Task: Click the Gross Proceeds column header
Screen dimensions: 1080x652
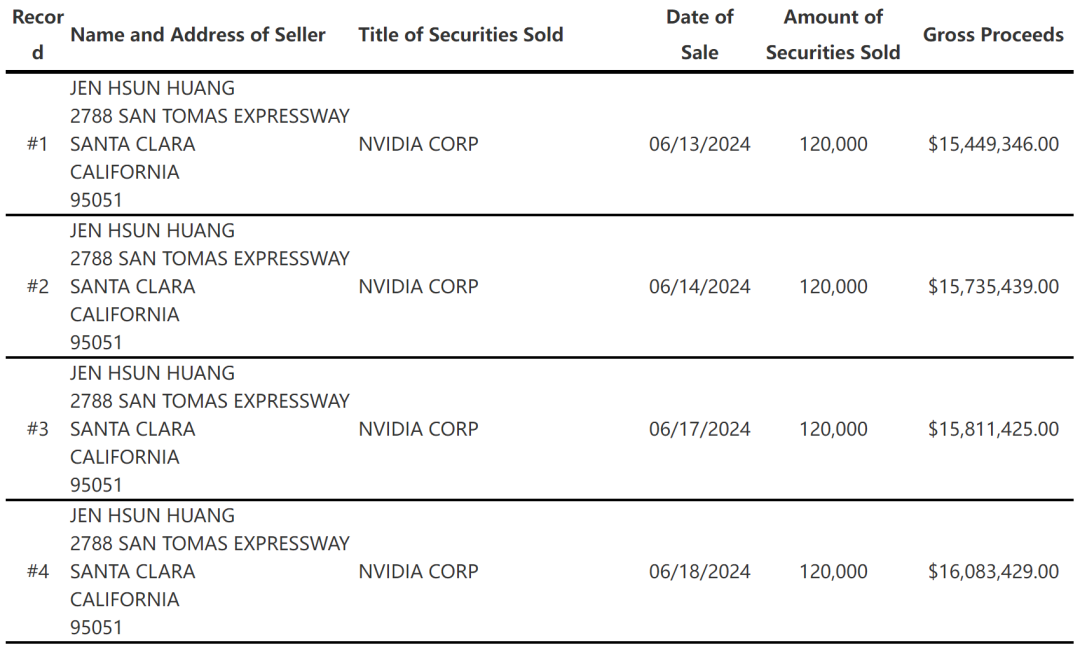Action: point(993,35)
